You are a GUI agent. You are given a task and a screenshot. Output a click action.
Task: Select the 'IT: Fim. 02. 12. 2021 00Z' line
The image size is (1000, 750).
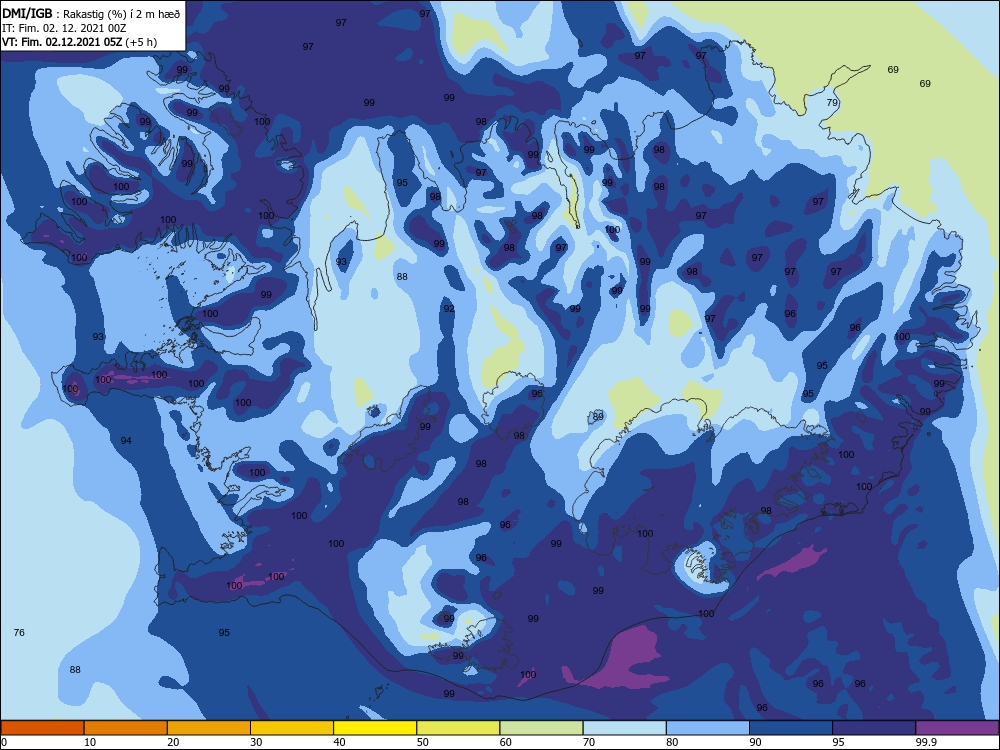click(64, 27)
